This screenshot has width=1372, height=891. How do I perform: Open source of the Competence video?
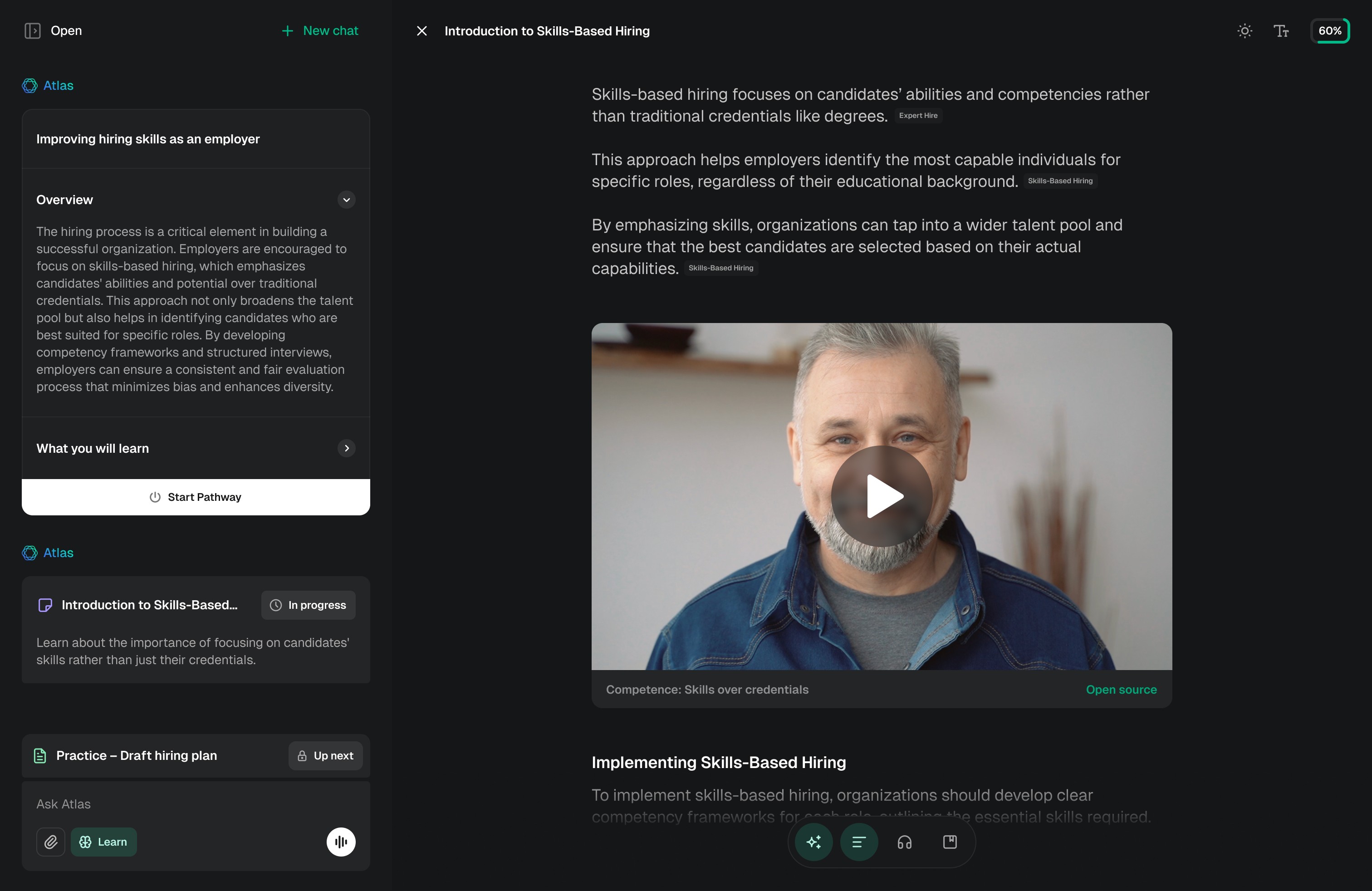pos(1121,689)
